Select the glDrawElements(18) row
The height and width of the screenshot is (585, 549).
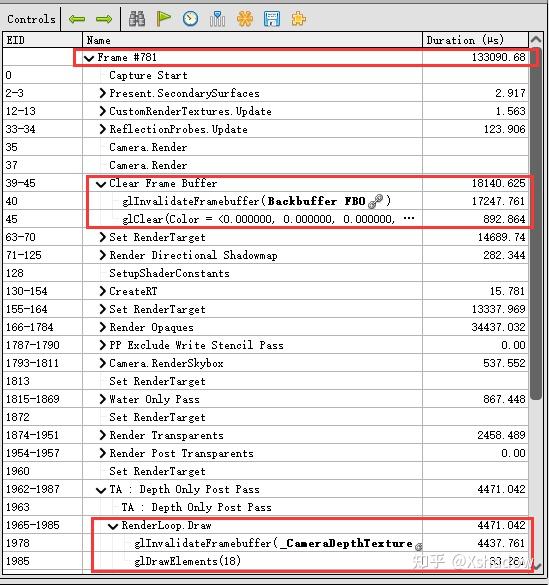coord(266,561)
